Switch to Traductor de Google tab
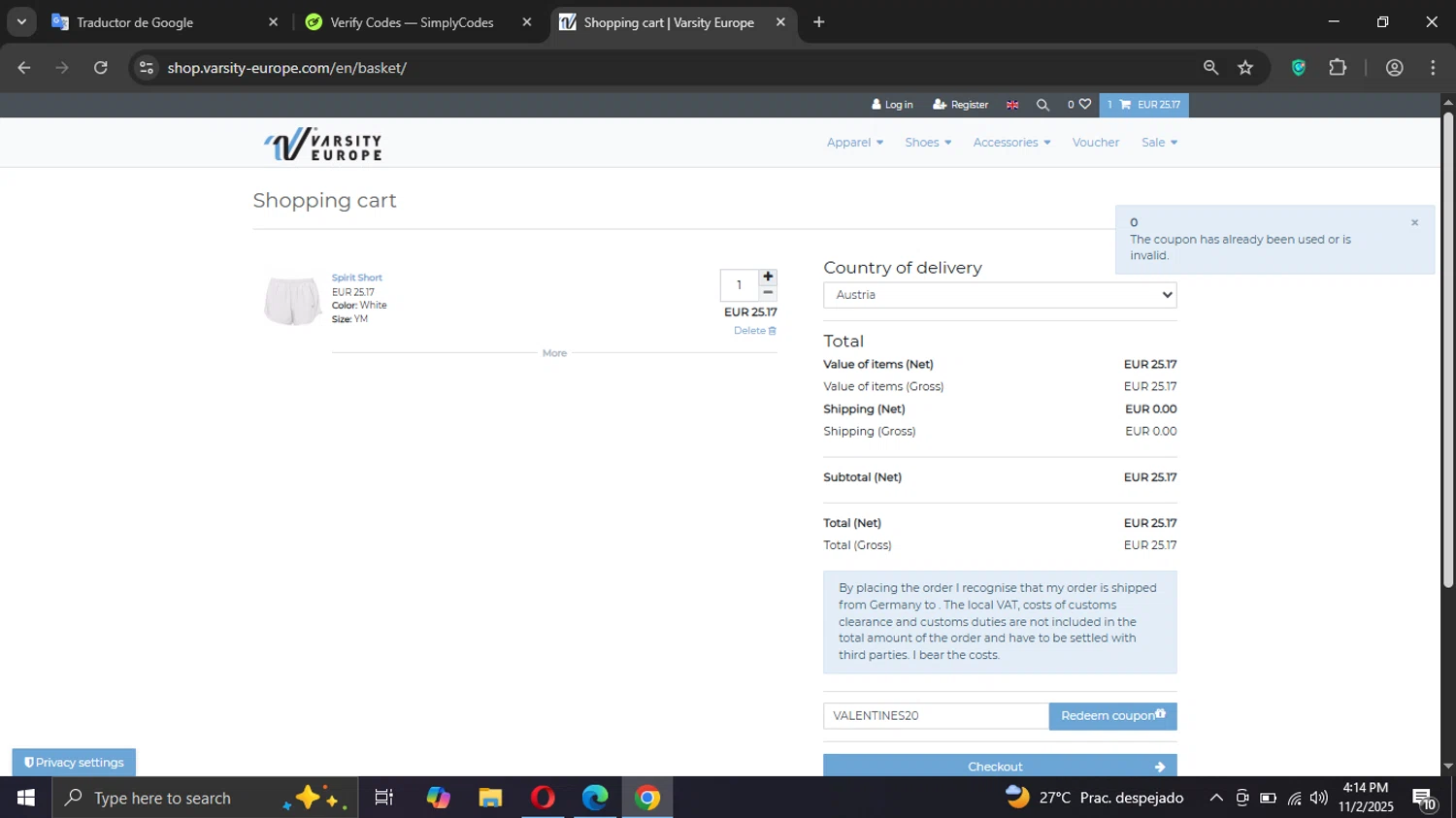The width and height of the screenshot is (1456, 818). (165, 22)
